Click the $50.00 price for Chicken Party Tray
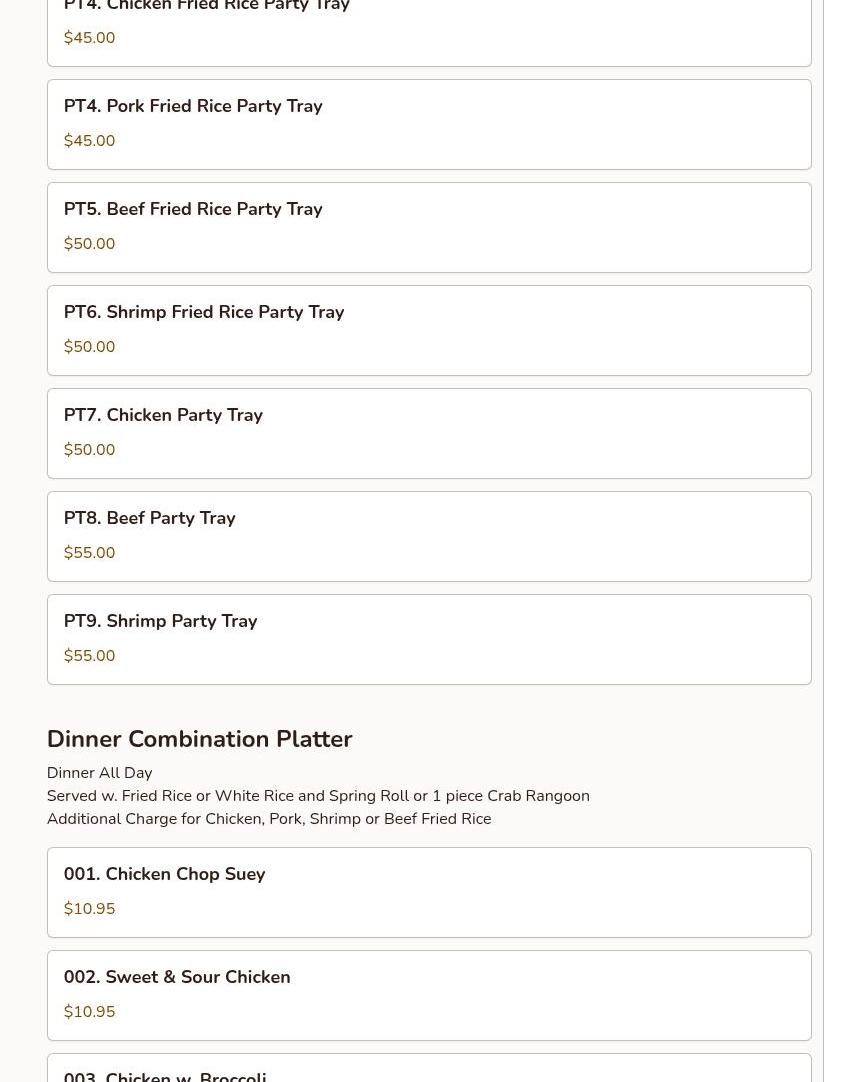The width and height of the screenshot is (844, 1082). coord(89,450)
